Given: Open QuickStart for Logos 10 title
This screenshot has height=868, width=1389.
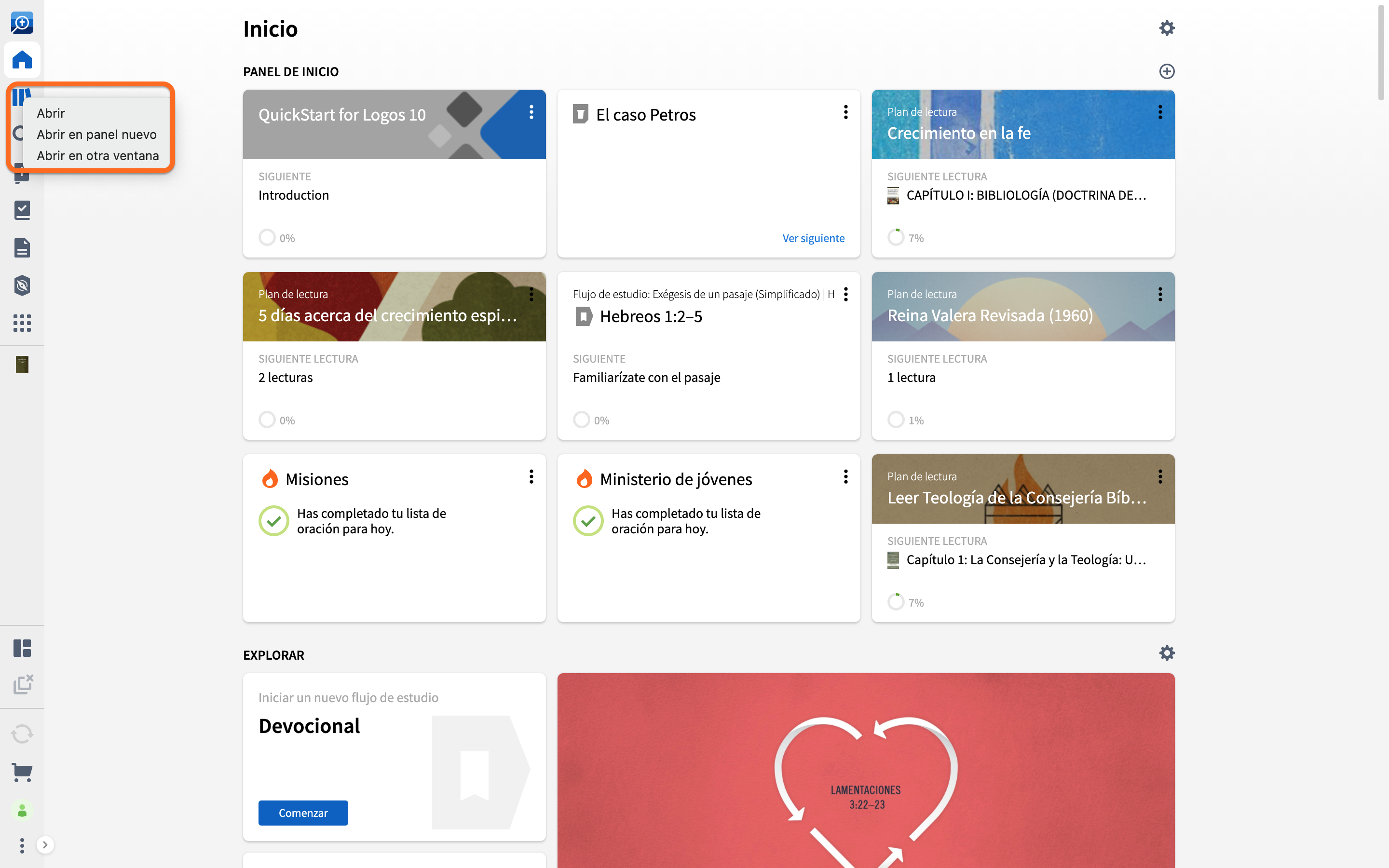Looking at the screenshot, I should pyautogui.click(x=342, y=115).
